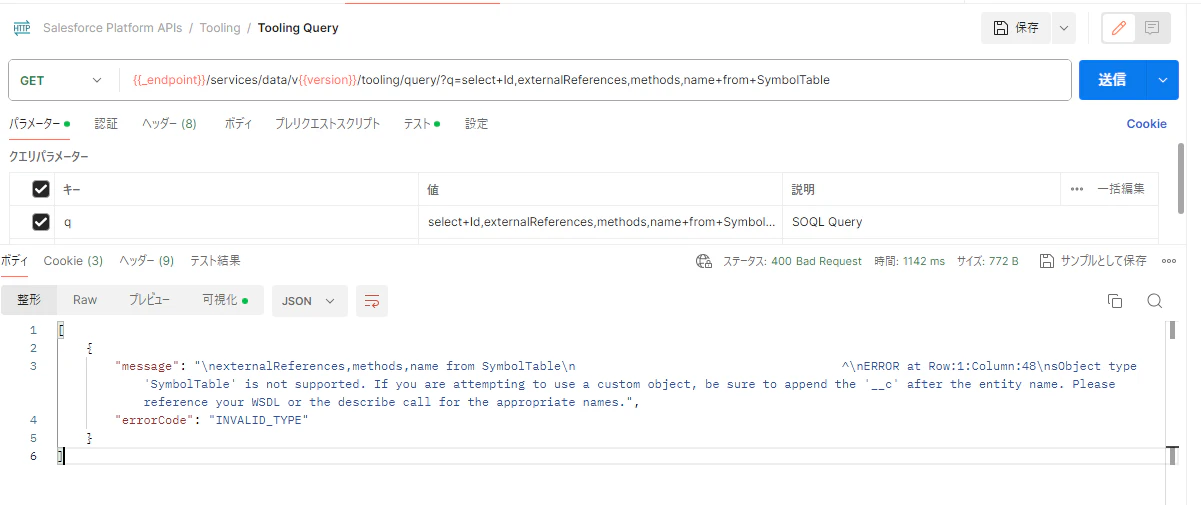Expand the 送信 button dropdown arrow
The width and height of the screenshot is (1201, 505).
1162,80
